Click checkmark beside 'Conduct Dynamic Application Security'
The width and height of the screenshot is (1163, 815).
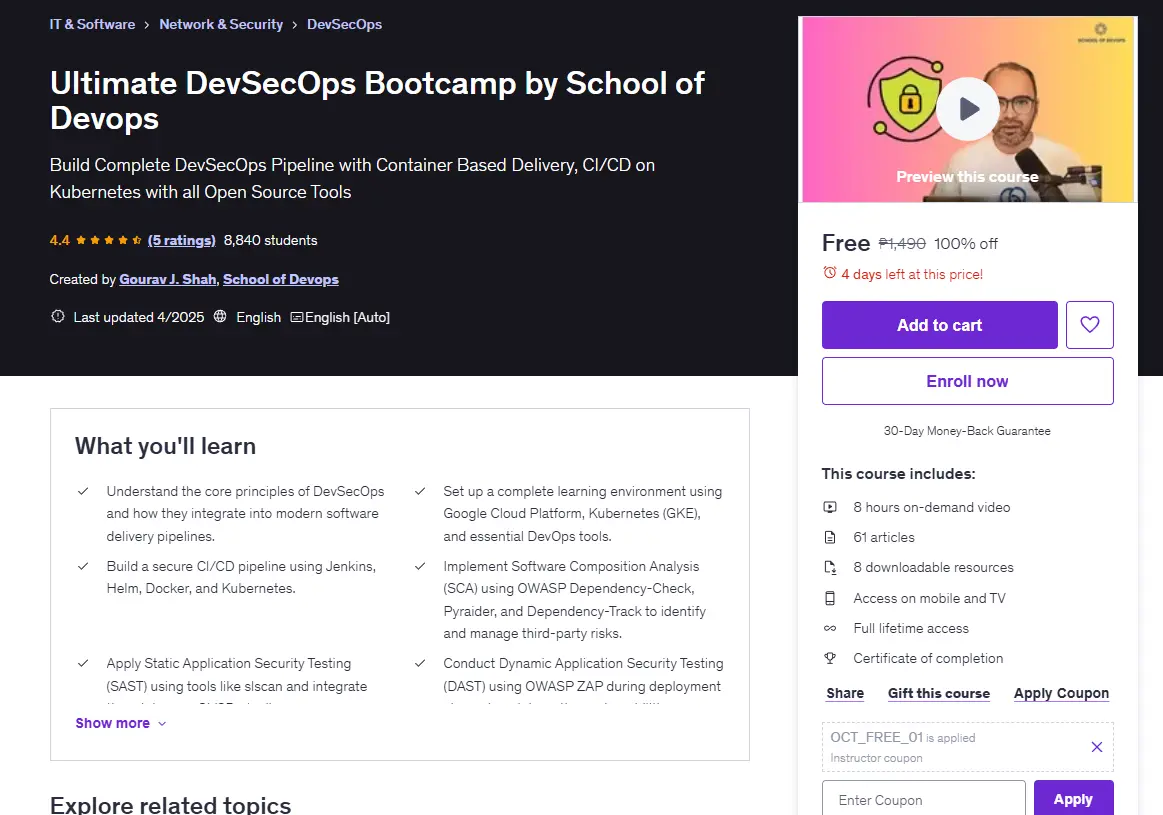click(420, 663)
